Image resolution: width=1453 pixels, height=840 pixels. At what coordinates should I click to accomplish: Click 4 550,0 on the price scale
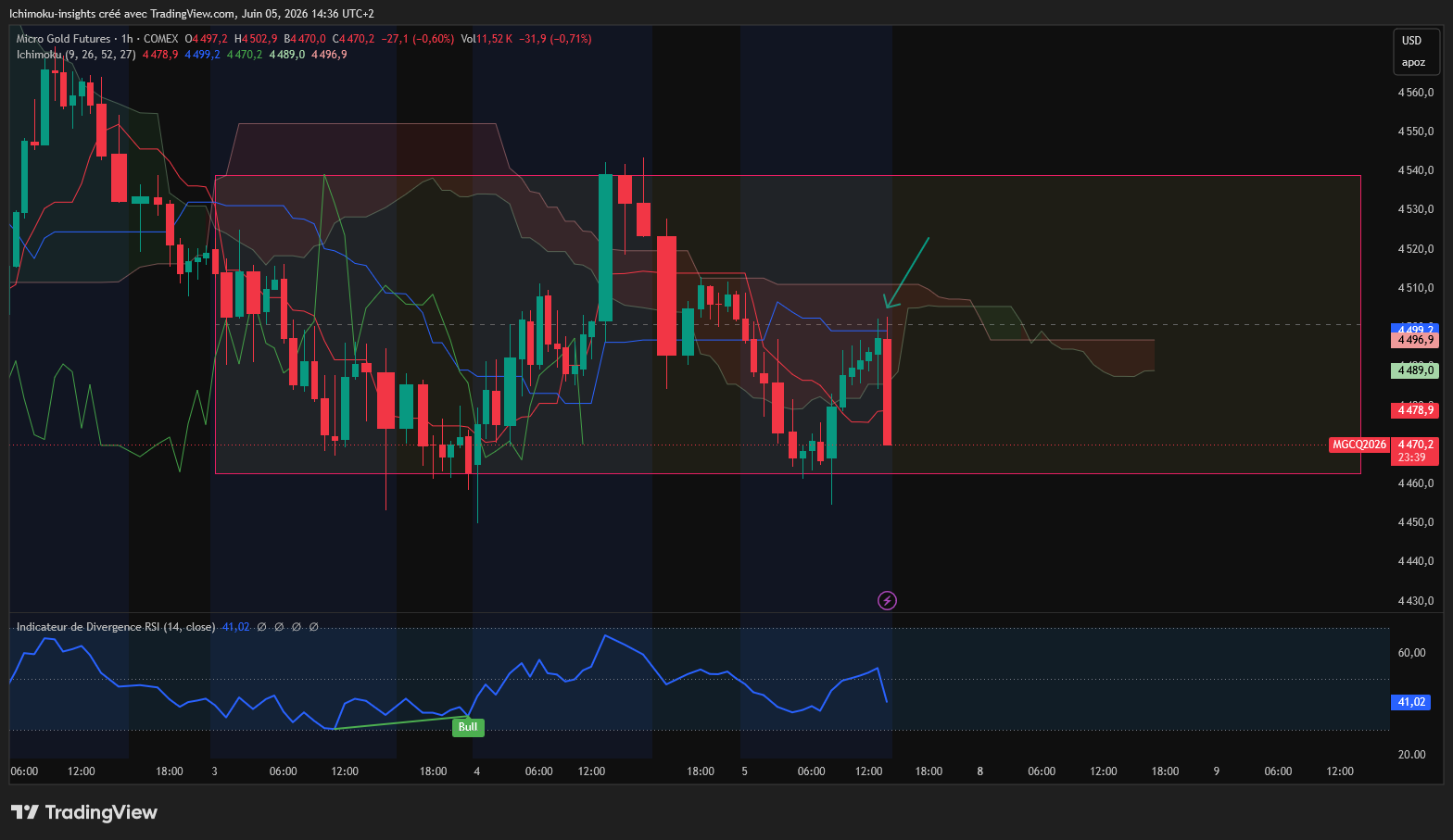[1416, 132]
